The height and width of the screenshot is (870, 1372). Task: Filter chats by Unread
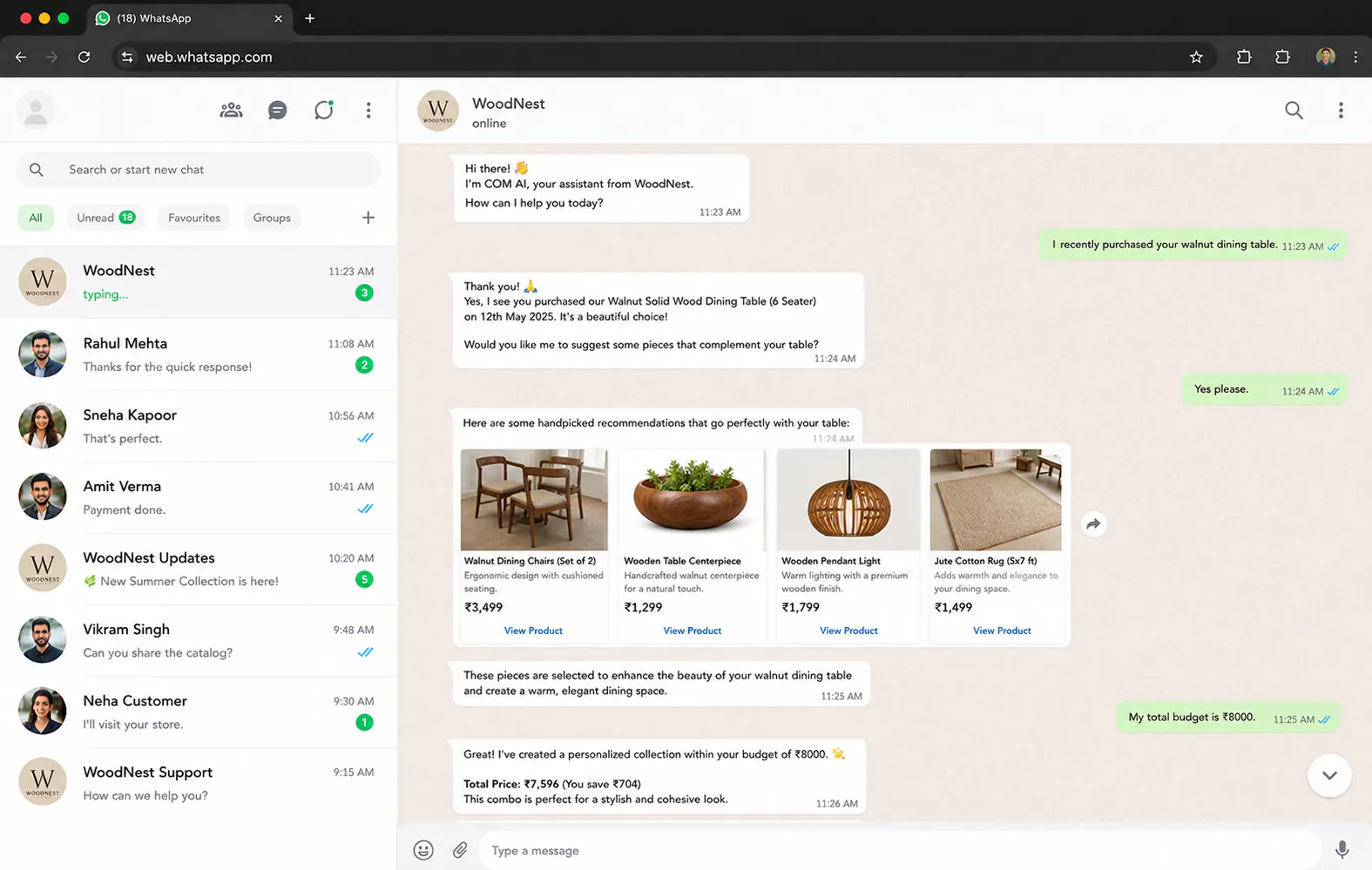click(105, 218)
